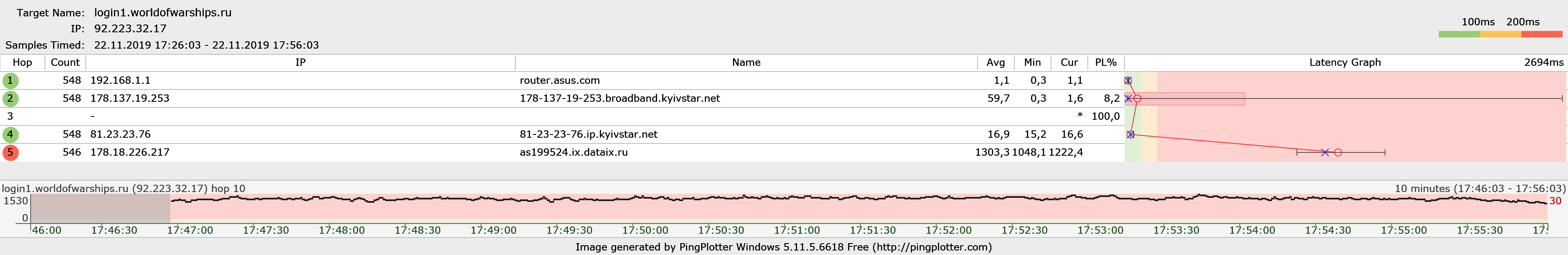Click the yellow latency legend swatch
Image resolution: width=1568 pixels, height=255 pixels.
(1501, 35)
